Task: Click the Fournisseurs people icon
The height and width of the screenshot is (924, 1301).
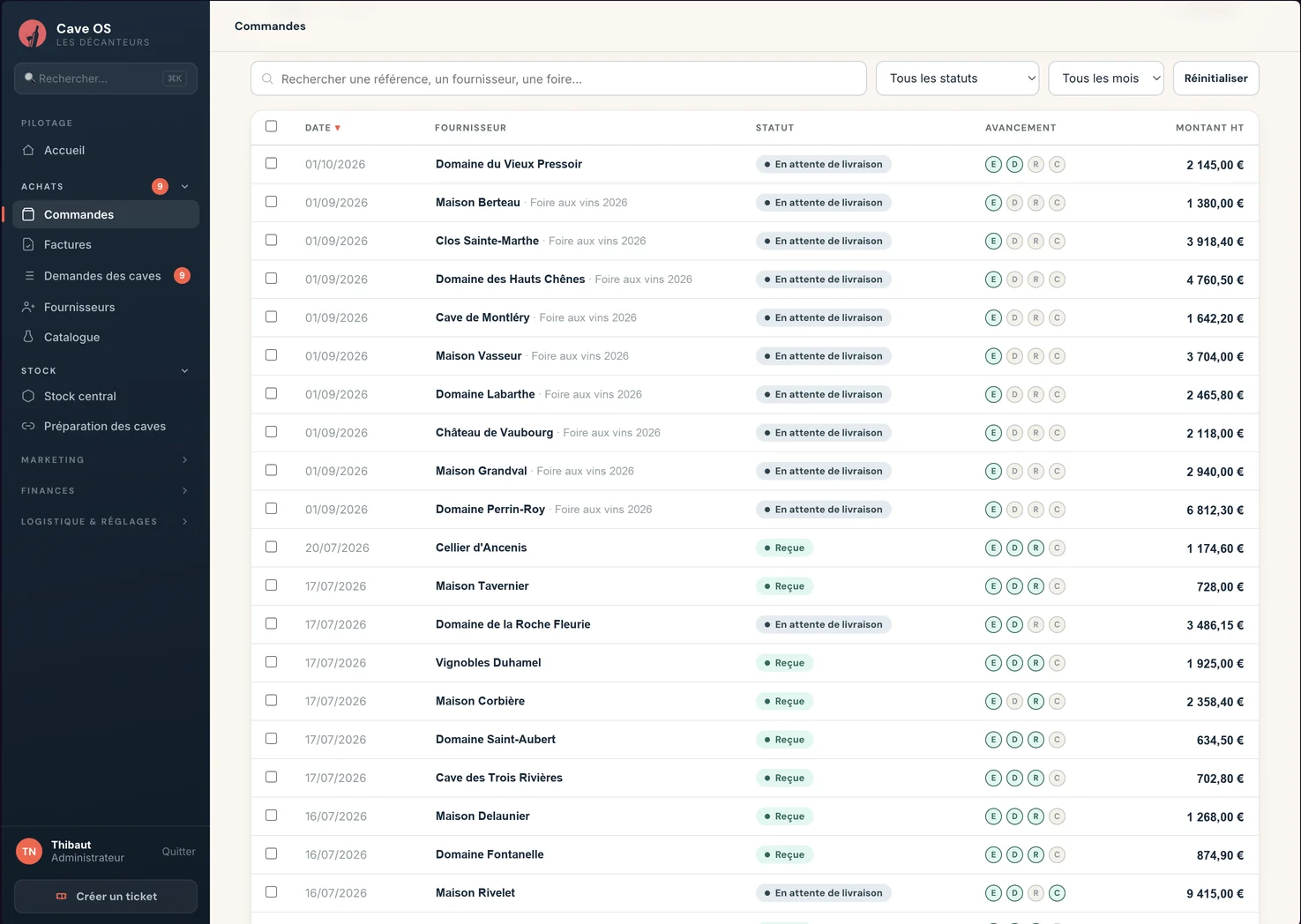Action: click(28, 307)
